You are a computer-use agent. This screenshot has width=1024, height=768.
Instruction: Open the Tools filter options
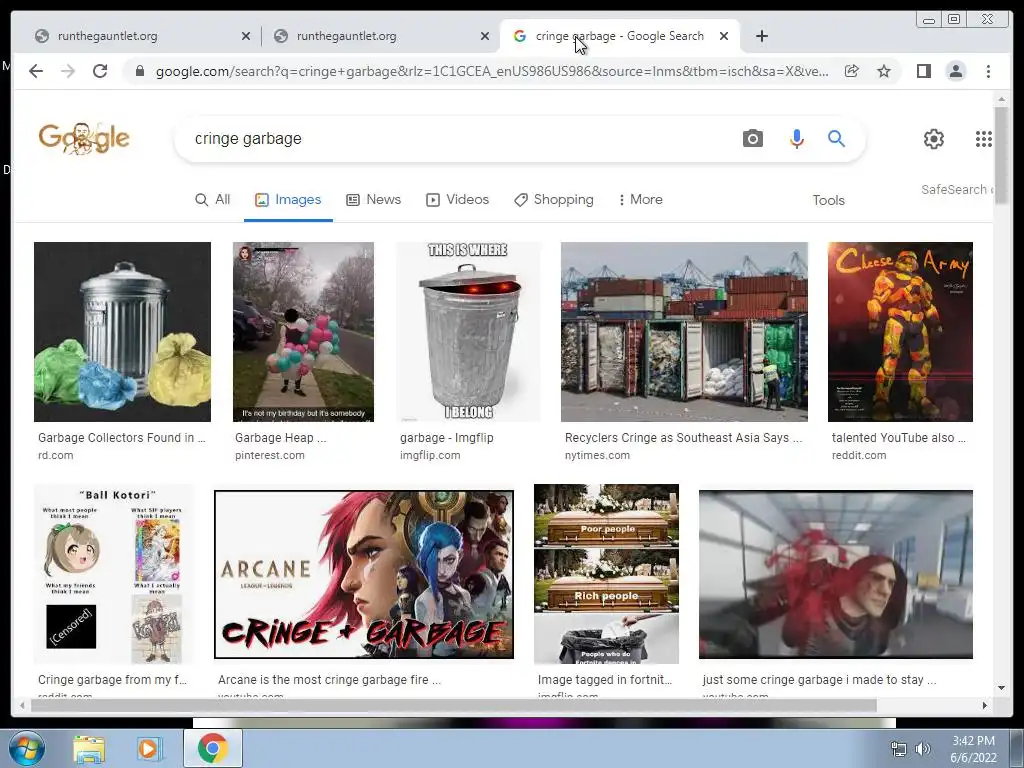[828, 200]
